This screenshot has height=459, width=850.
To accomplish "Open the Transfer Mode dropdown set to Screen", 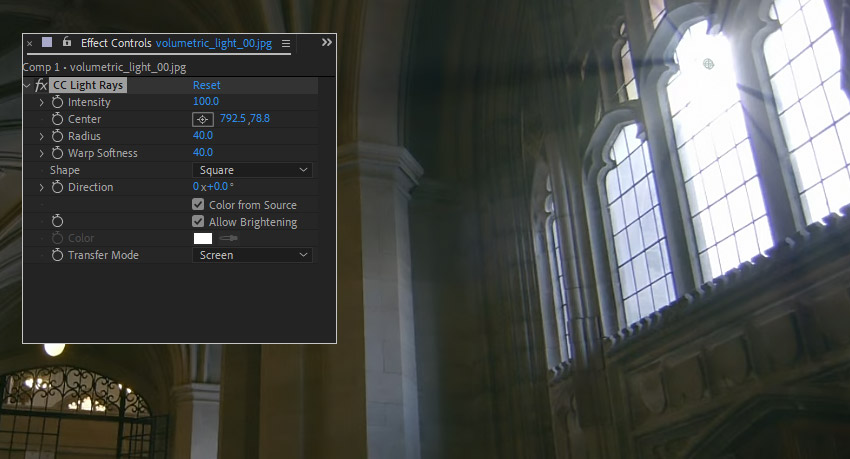I will tap(252, 255).
